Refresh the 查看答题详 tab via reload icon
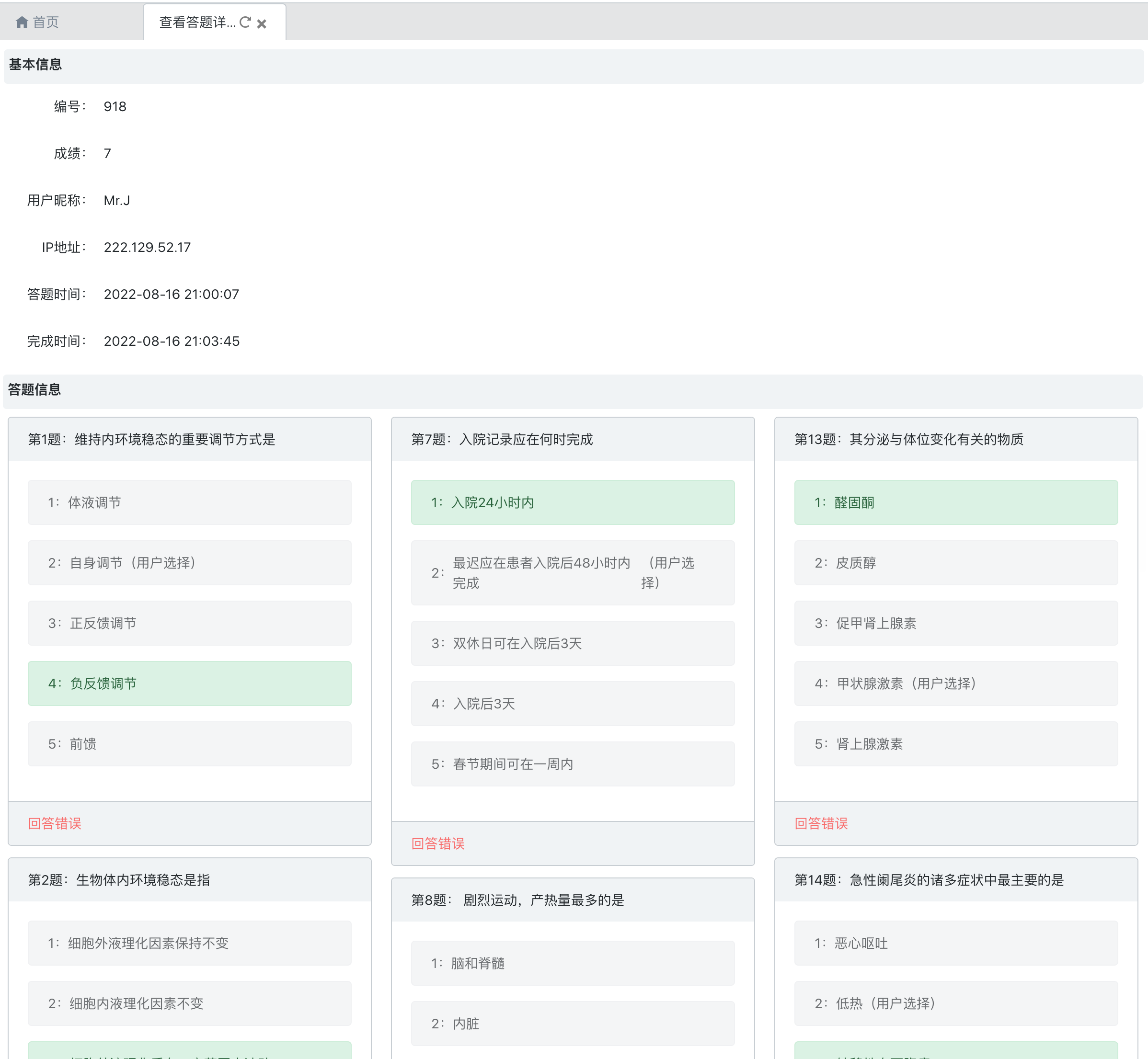The width and height of the screenshot is (1148, 1059). [x=245, y=23]
